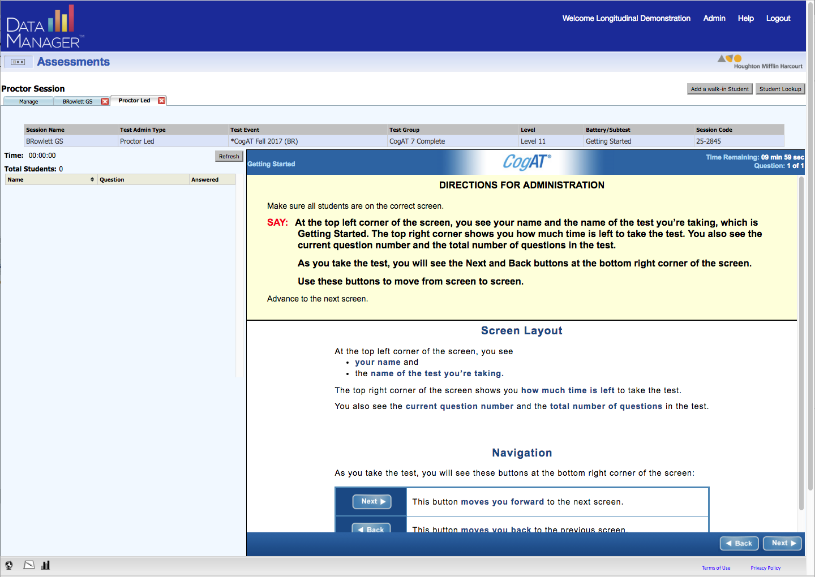This screenshot has width=818, height=580.
Task: Click the session code 25-2845
Action: coord(710,142)
